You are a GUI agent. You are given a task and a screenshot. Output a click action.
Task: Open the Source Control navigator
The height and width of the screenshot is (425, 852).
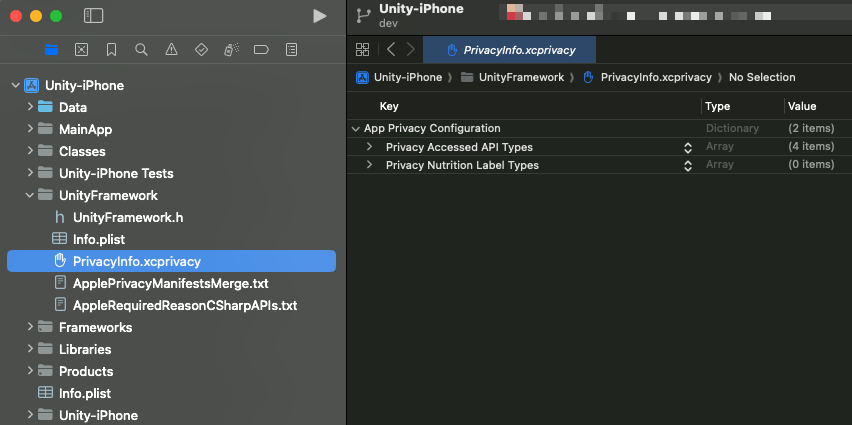coord(81,50)
